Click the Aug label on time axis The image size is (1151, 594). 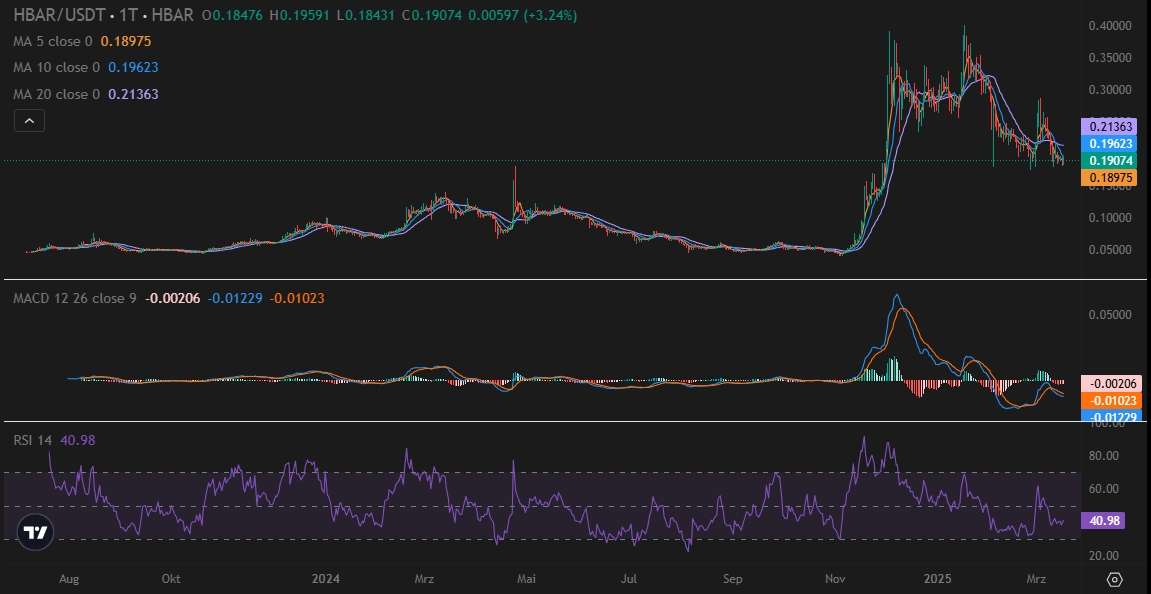[68, 579]
